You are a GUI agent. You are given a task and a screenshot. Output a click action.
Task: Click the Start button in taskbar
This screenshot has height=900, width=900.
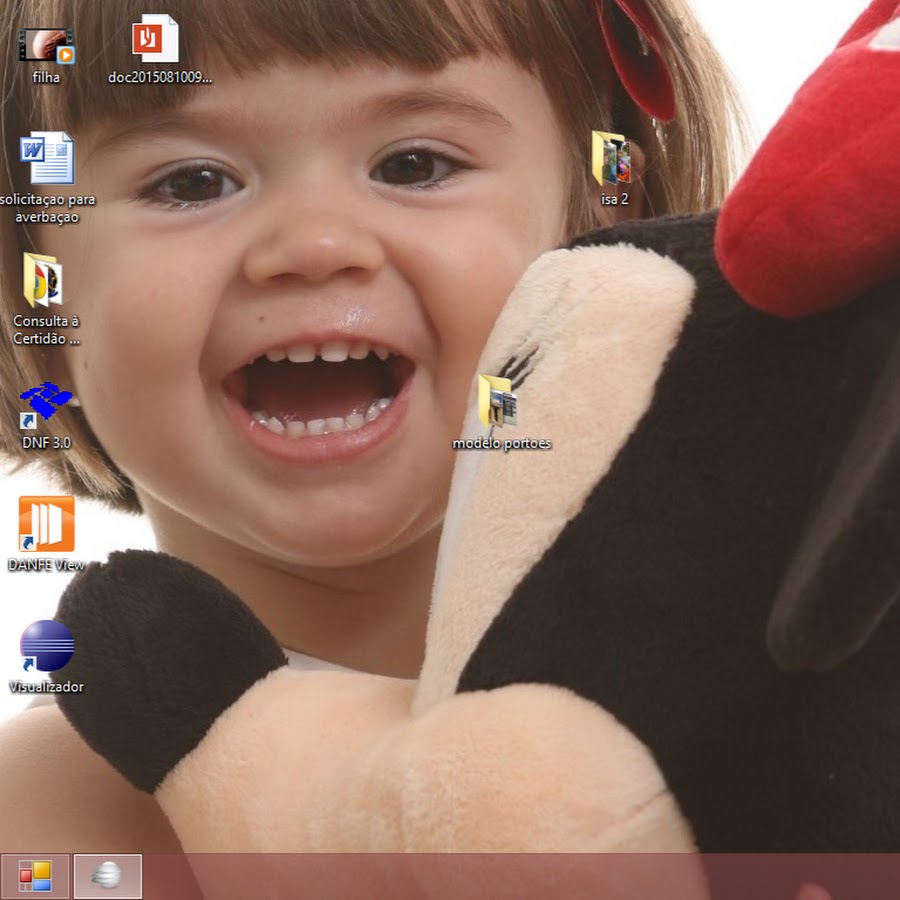point(35,876)
